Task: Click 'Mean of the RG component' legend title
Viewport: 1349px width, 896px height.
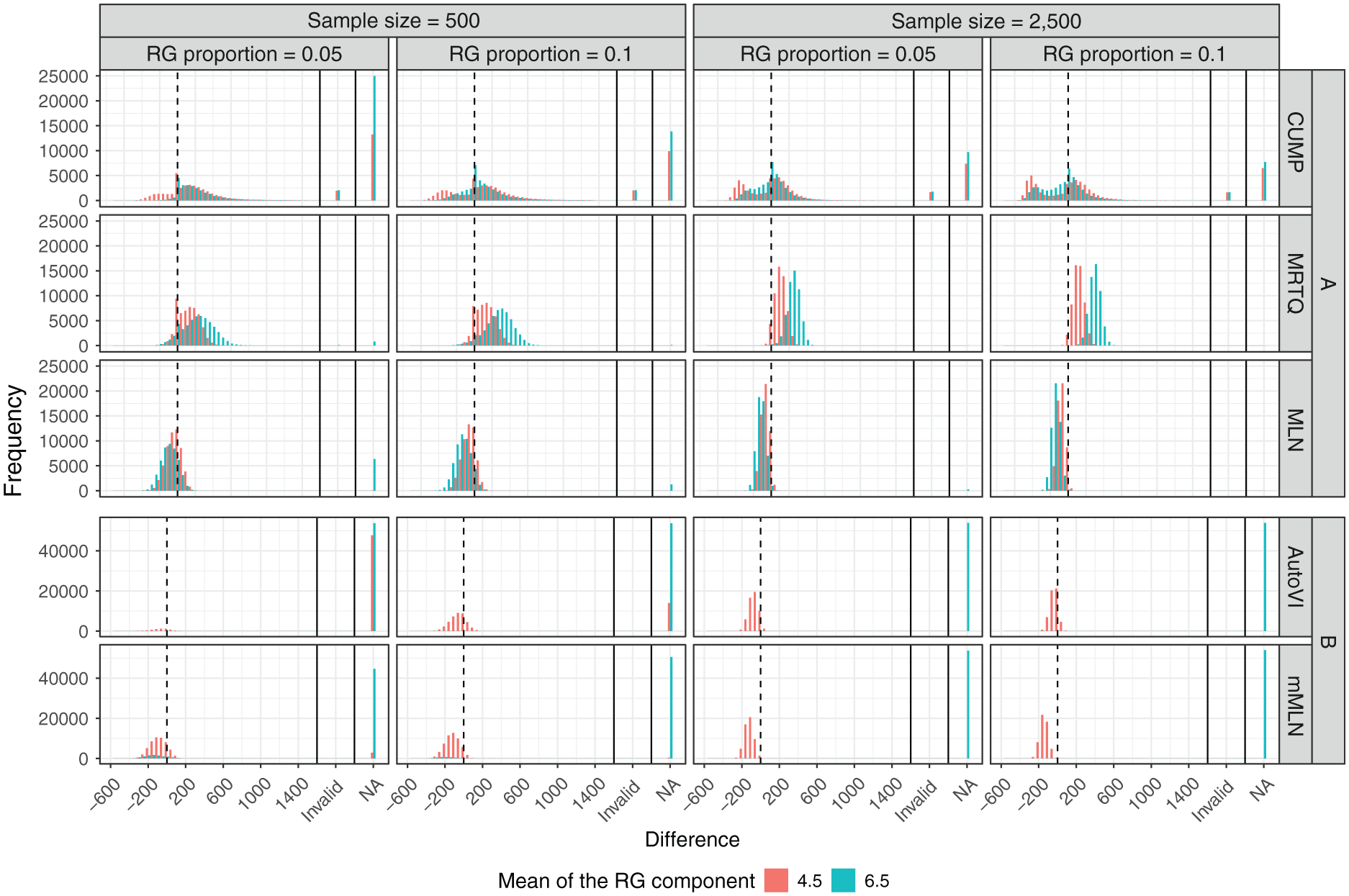Action: pos(626,881)
